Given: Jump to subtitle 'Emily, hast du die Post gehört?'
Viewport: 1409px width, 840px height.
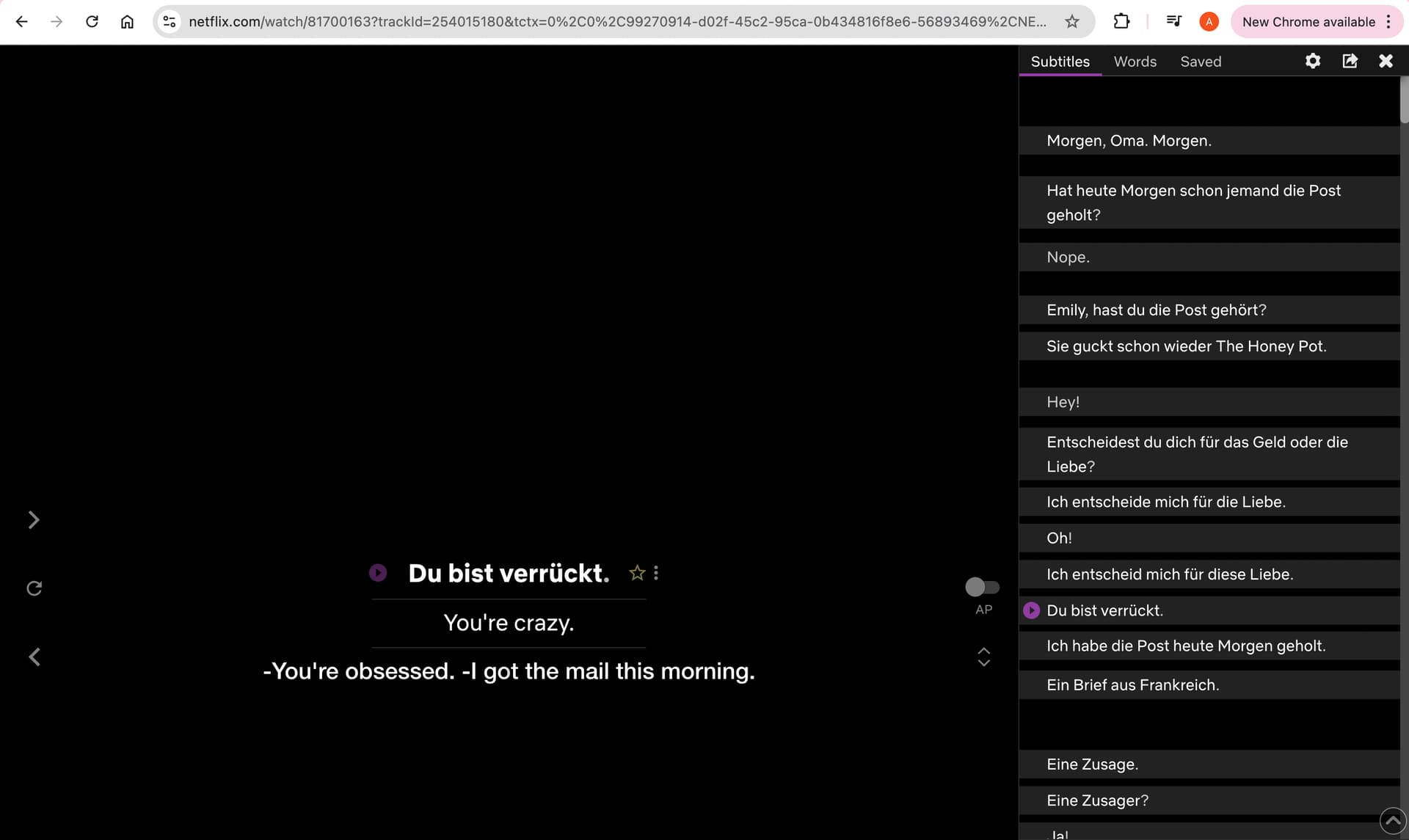Looking at the screenshot, I should (1156, 310).
